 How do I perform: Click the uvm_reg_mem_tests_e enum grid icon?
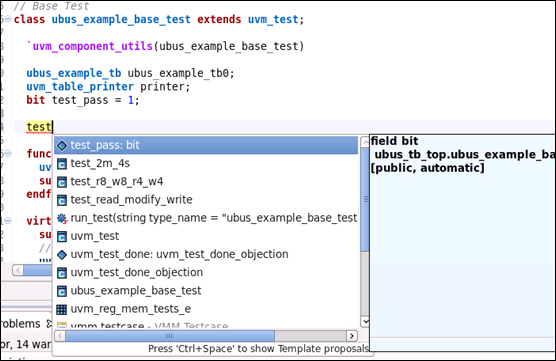pos(62,309)
